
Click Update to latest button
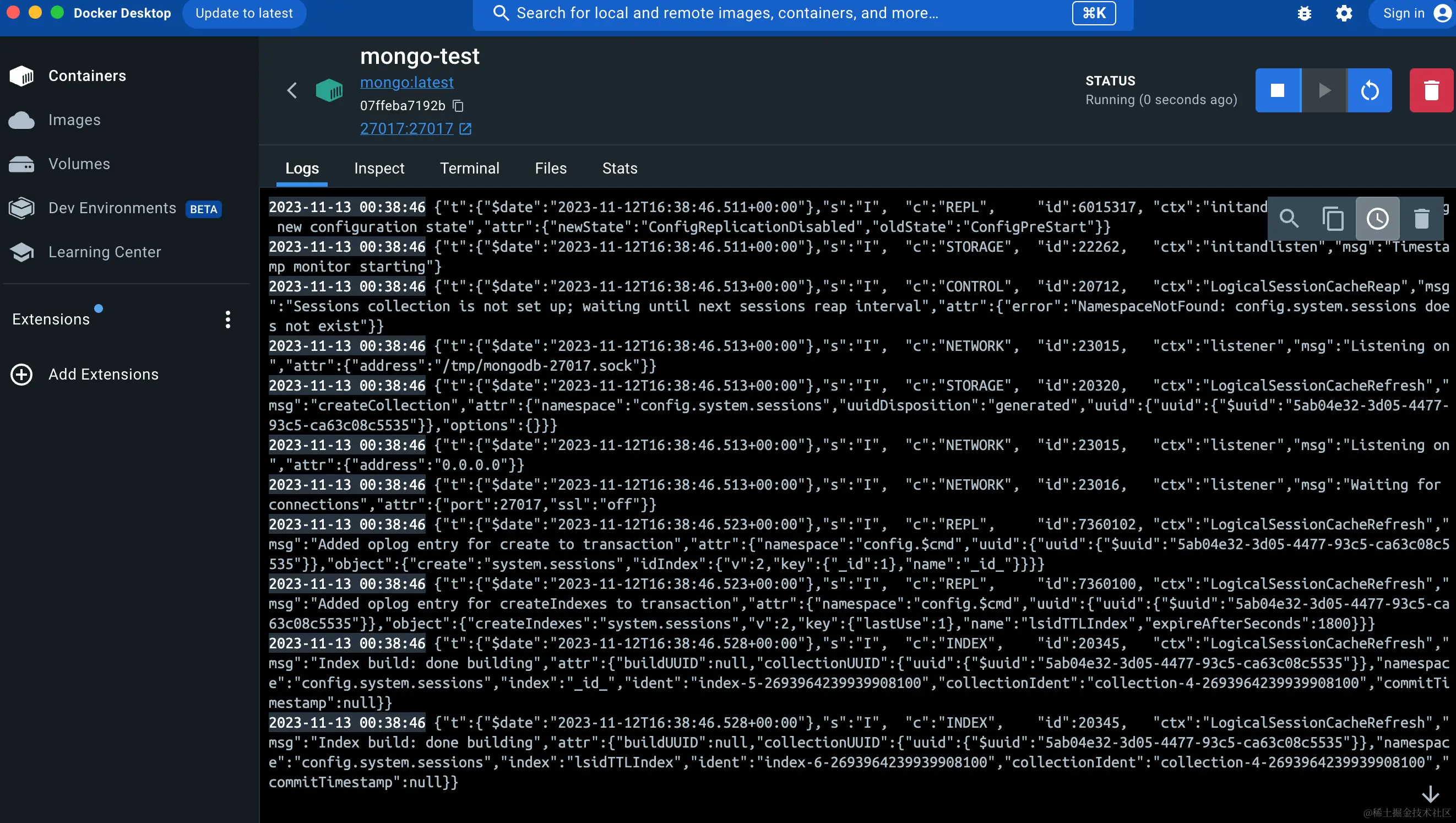243,13
